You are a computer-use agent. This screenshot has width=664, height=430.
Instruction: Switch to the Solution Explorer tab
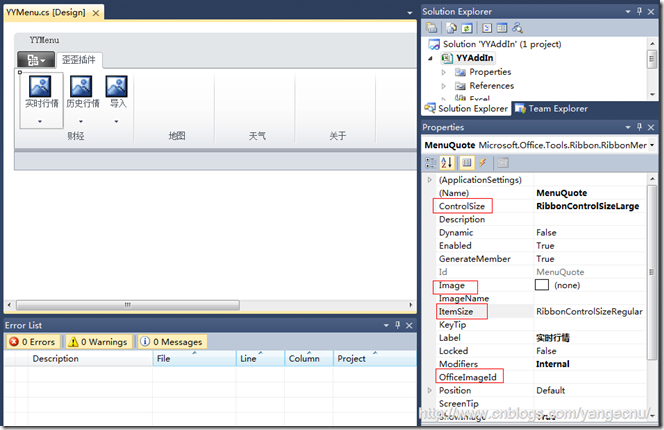pyautogui.click(x=467, y=108)
